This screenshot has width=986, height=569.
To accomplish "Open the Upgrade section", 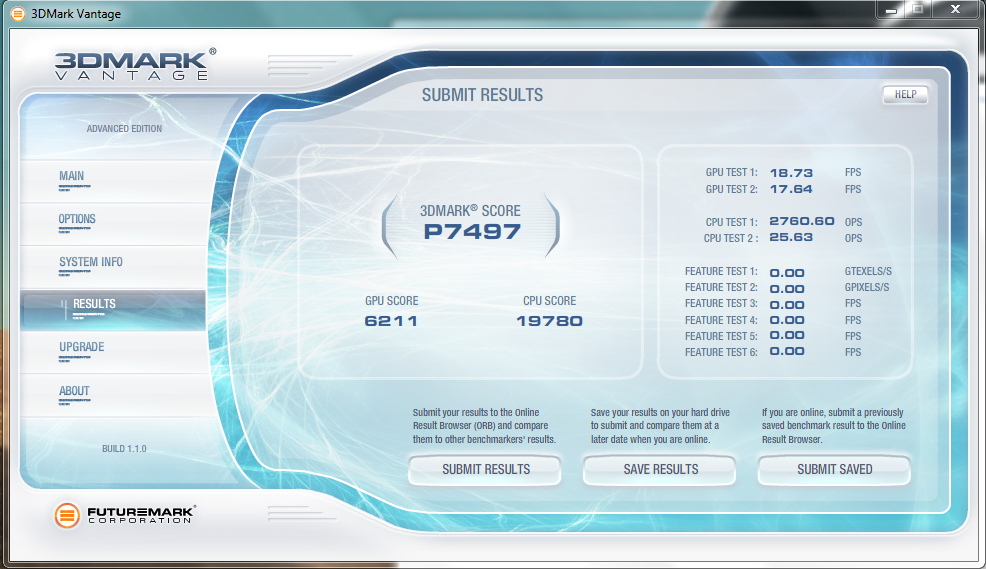I will (113, 352).
